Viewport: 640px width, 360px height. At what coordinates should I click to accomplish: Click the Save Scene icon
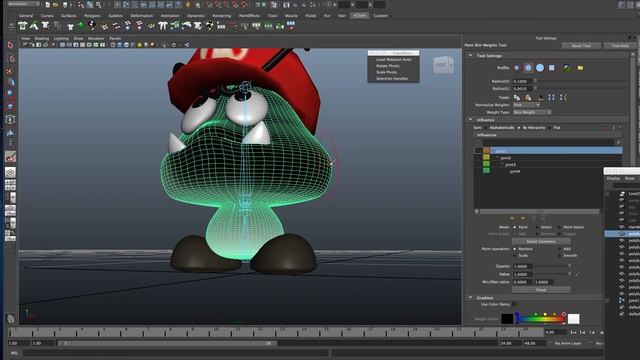[65, 5]
